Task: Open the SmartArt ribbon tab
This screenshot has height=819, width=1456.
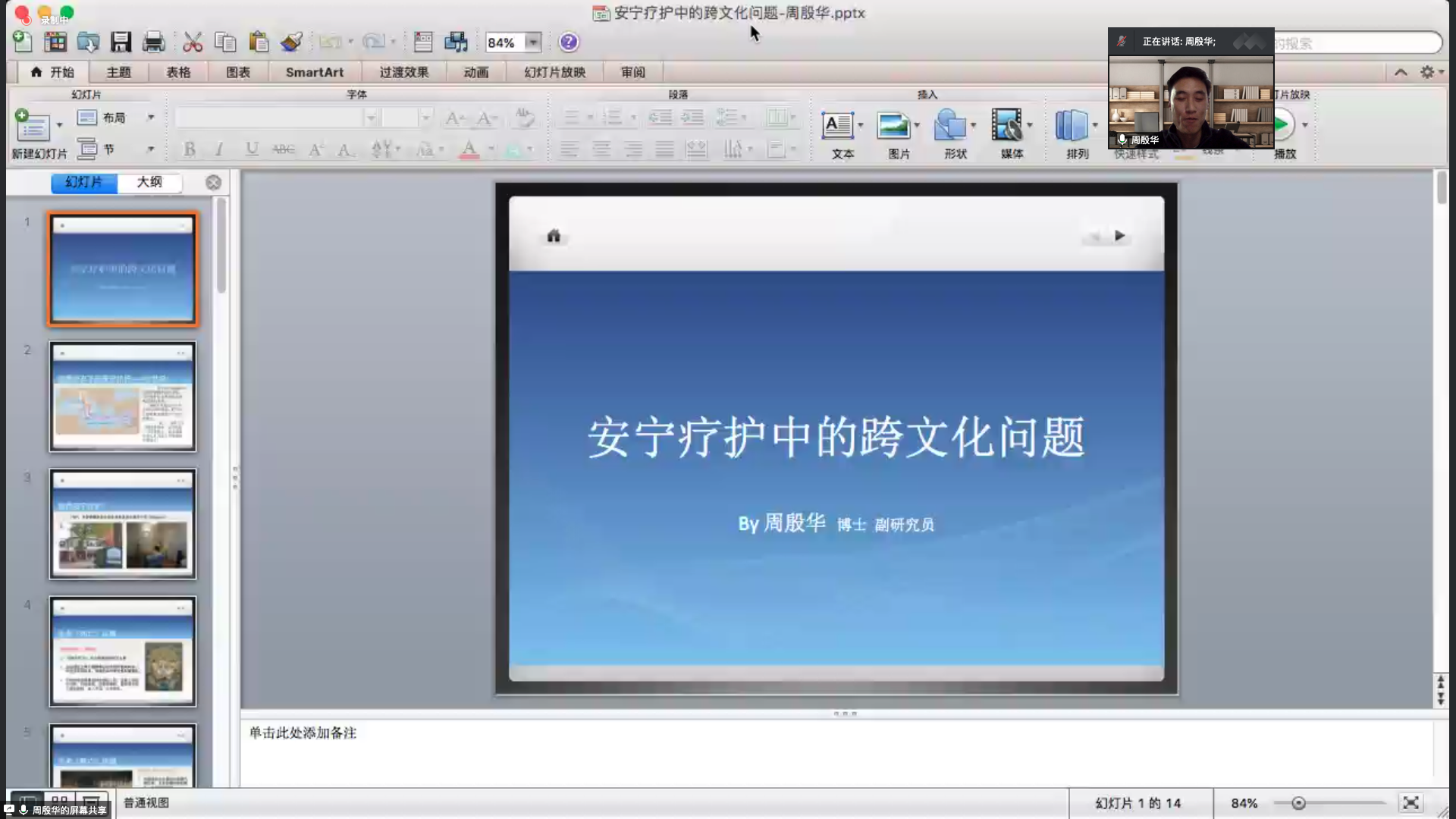Action: pos(314,72)
